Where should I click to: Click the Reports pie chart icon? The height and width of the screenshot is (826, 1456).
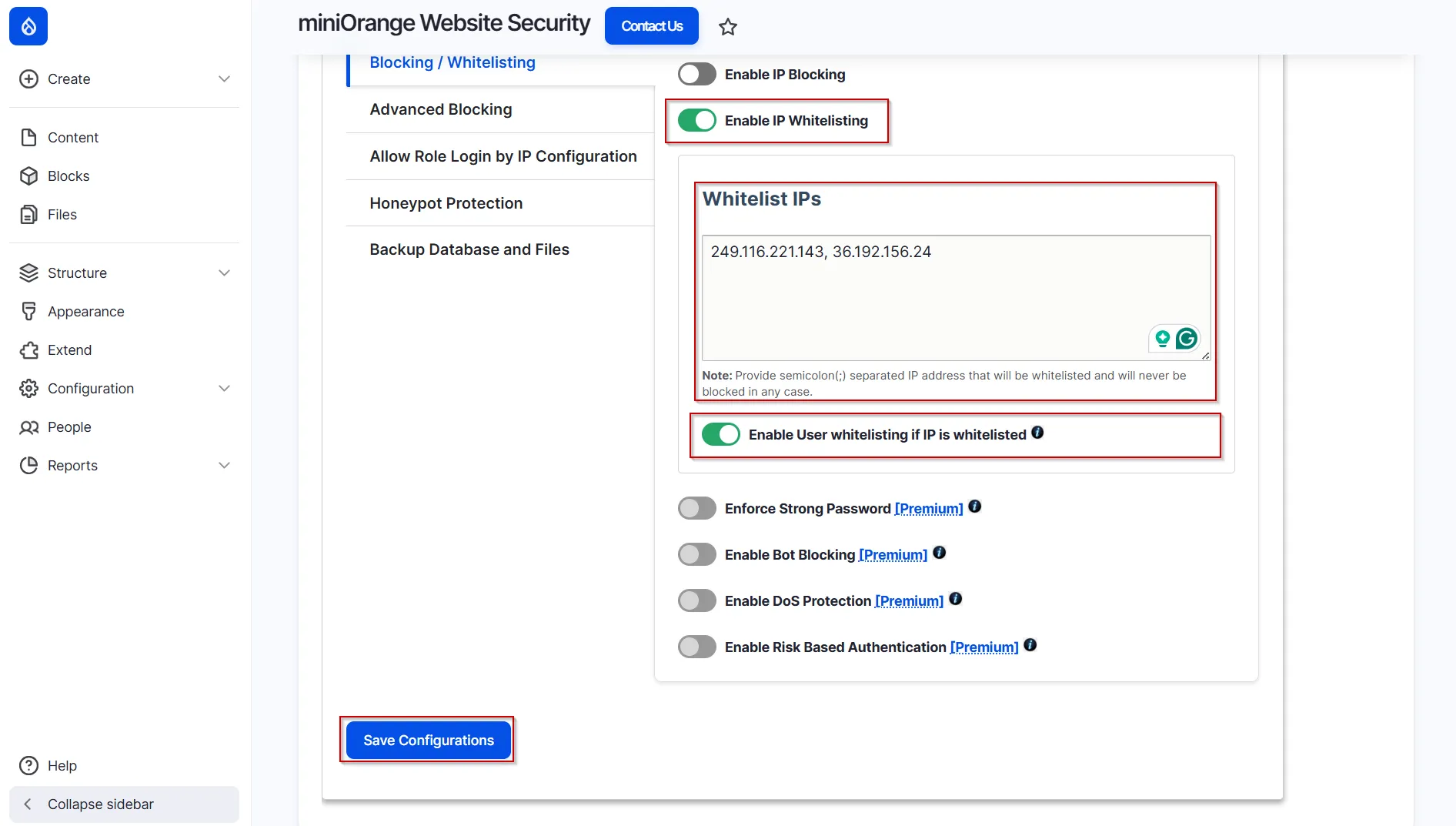click(x=28, y=466)
